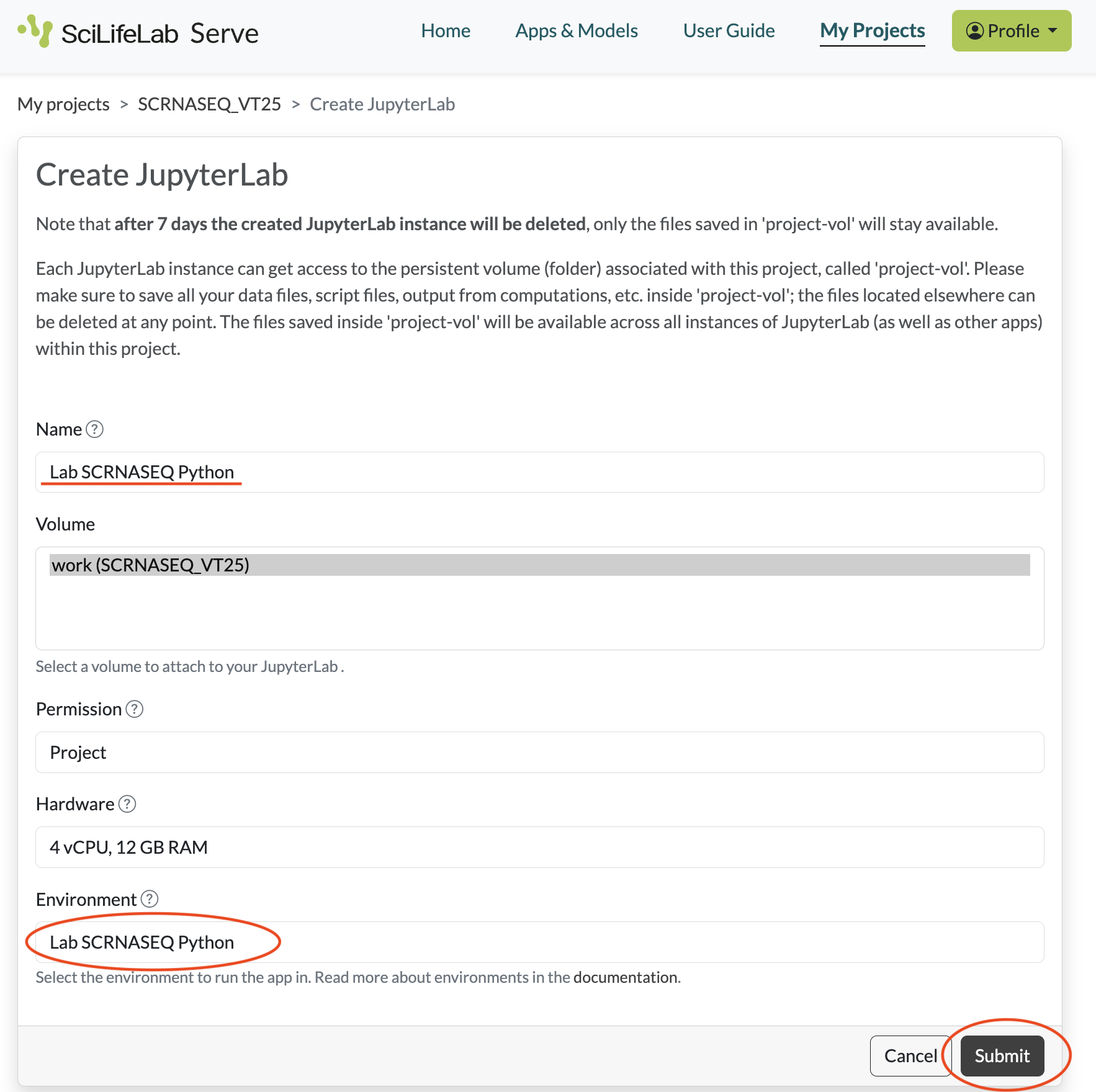Click My projects breadcrumb link
Image resolution: width=1096 pixels, height=1092 pixels.
[63, 104]
